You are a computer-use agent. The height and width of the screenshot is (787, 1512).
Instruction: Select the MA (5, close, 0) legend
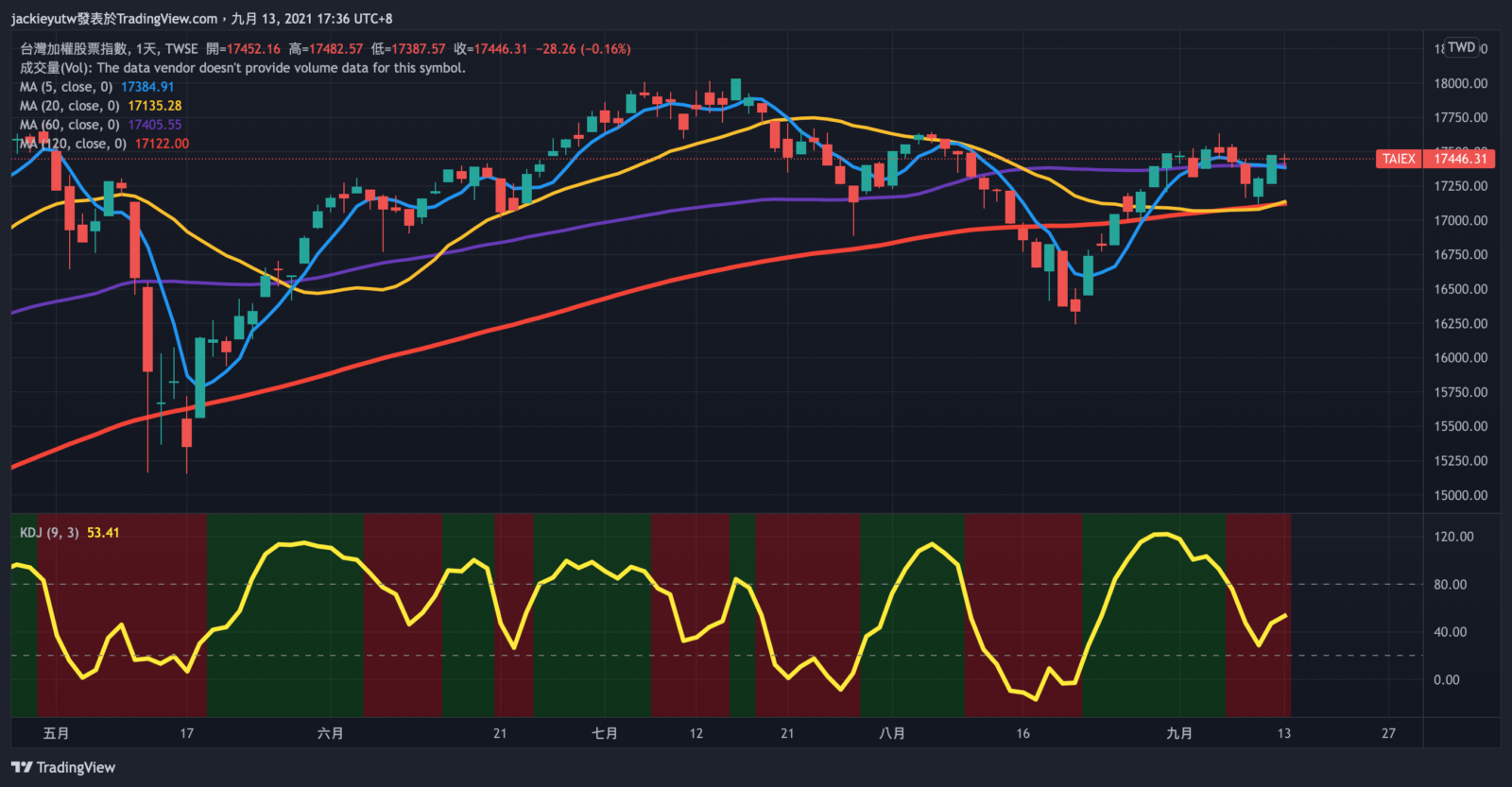pos(66,87)
